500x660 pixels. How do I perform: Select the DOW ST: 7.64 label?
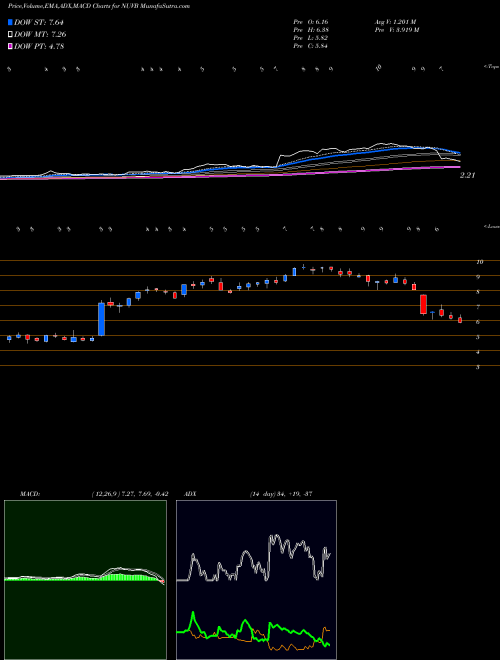point(39,22)
